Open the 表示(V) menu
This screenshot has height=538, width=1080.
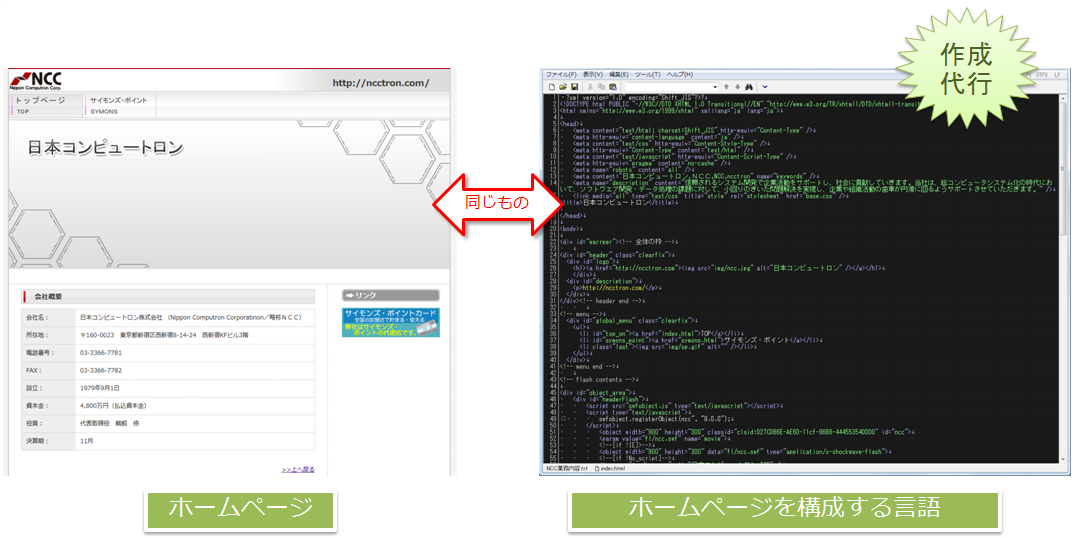(592, 74)
